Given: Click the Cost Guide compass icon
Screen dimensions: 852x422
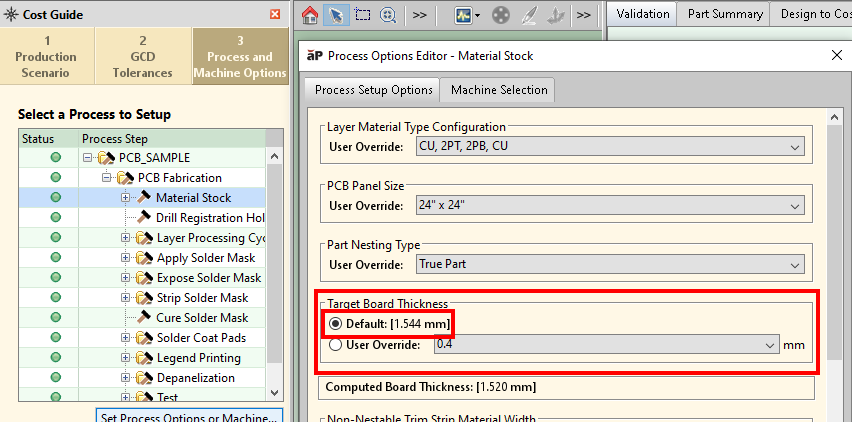Looking at the screenshot, I should pos(10,15).
